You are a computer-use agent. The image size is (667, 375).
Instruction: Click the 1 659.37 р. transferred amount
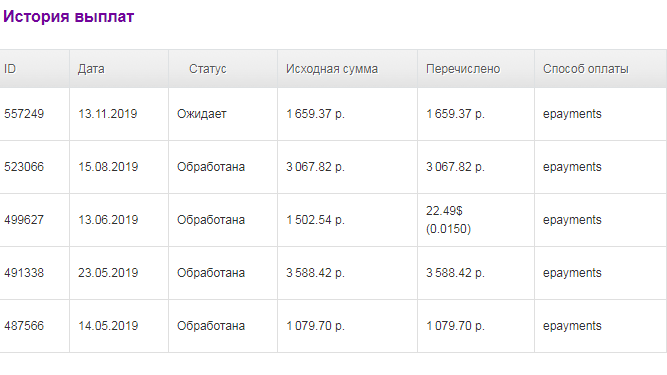click(455, 114)
